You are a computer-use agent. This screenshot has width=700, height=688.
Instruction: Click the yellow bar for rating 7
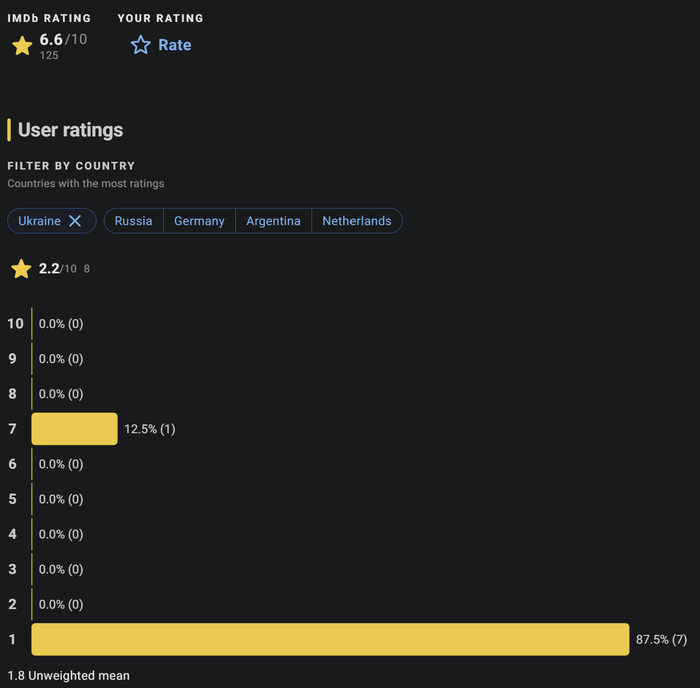click(75, 429)
